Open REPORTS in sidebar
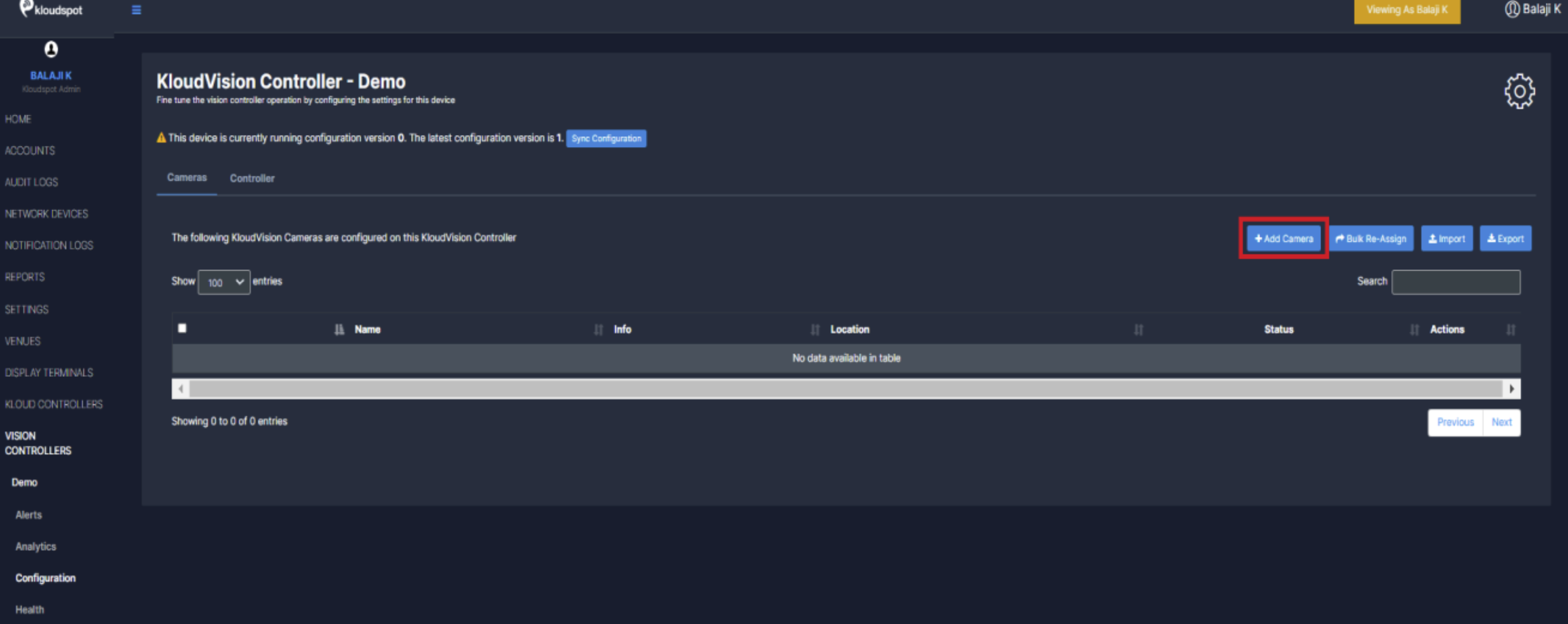 point(25,277)
